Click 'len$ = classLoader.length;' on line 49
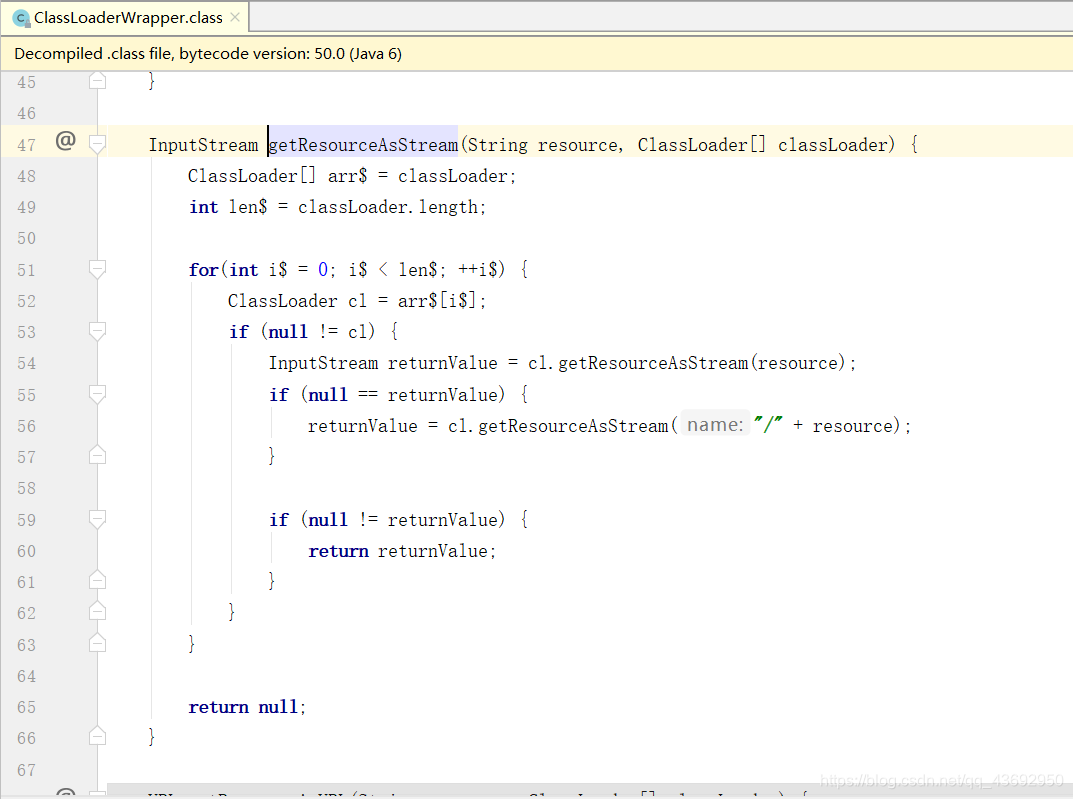Image resolution: width=1073 pixels, height=799 pixels. click(x=357, y=207)
